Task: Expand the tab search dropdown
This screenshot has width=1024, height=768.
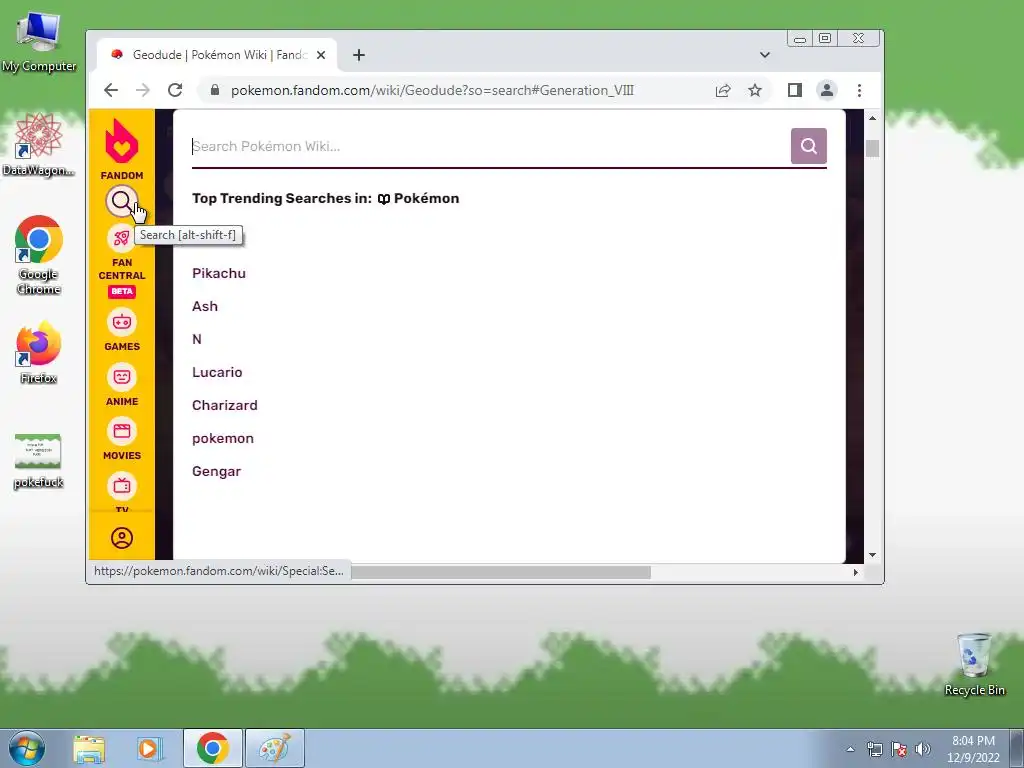Action: coord(765,55)
